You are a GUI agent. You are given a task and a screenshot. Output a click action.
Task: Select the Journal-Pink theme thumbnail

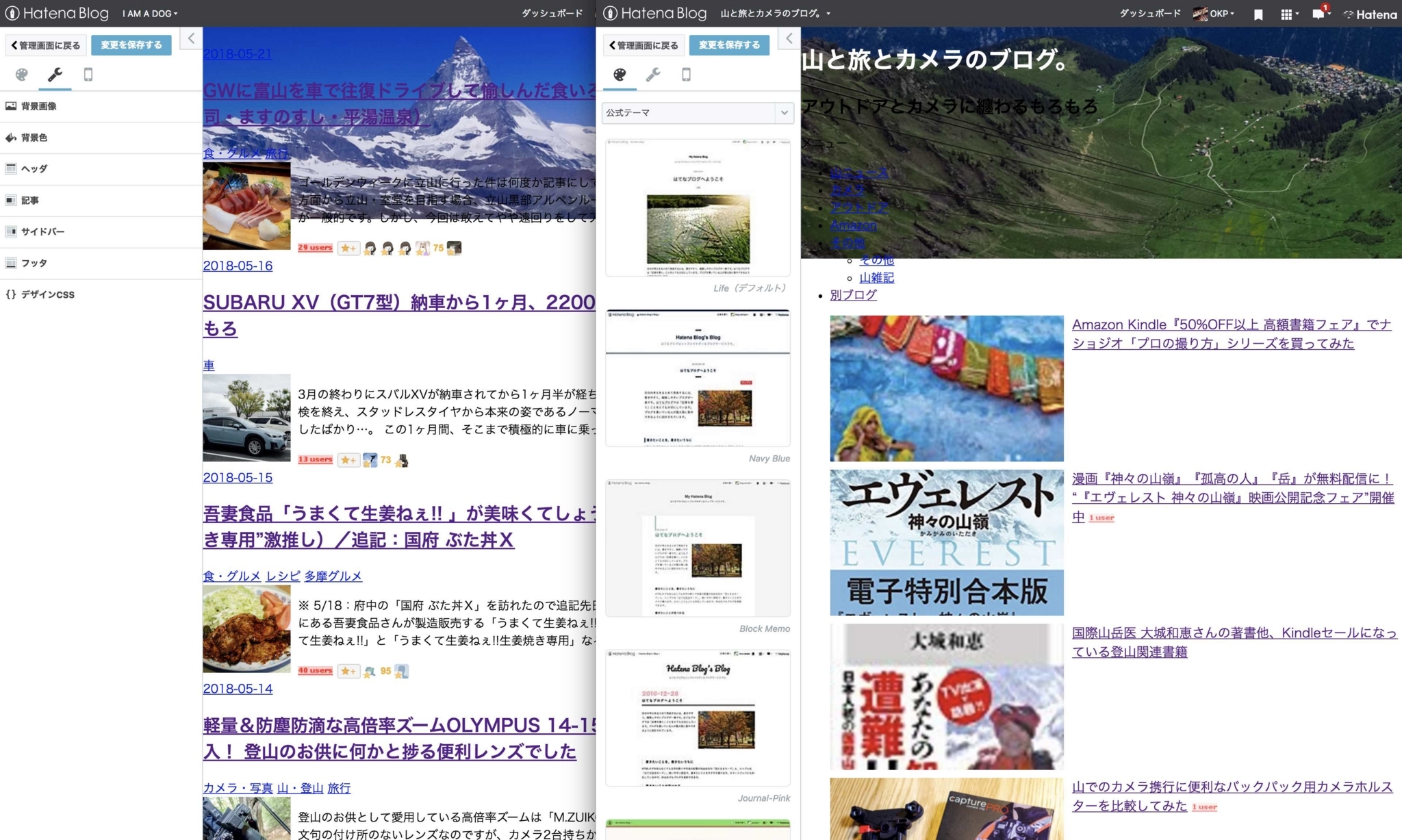click(698, 718)
